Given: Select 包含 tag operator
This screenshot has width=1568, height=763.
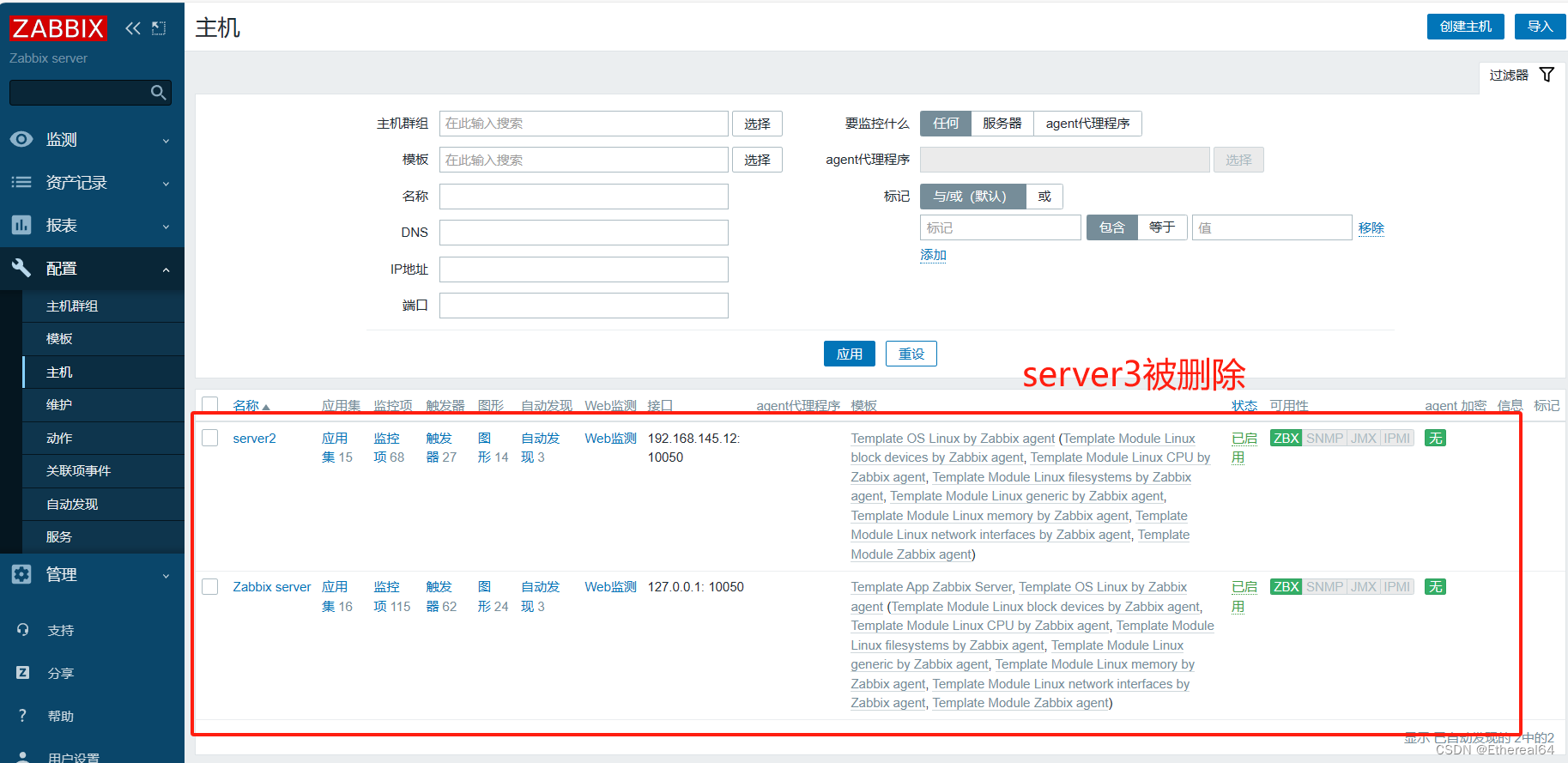Looking at the screenshot, I should [1112, 227].
